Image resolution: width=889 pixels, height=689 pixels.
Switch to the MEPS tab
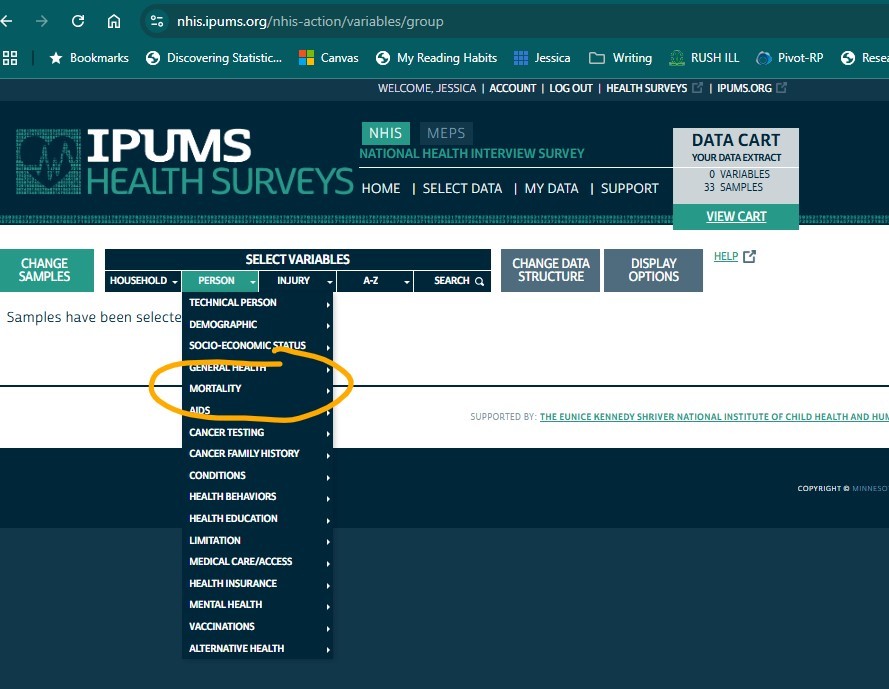446,133
